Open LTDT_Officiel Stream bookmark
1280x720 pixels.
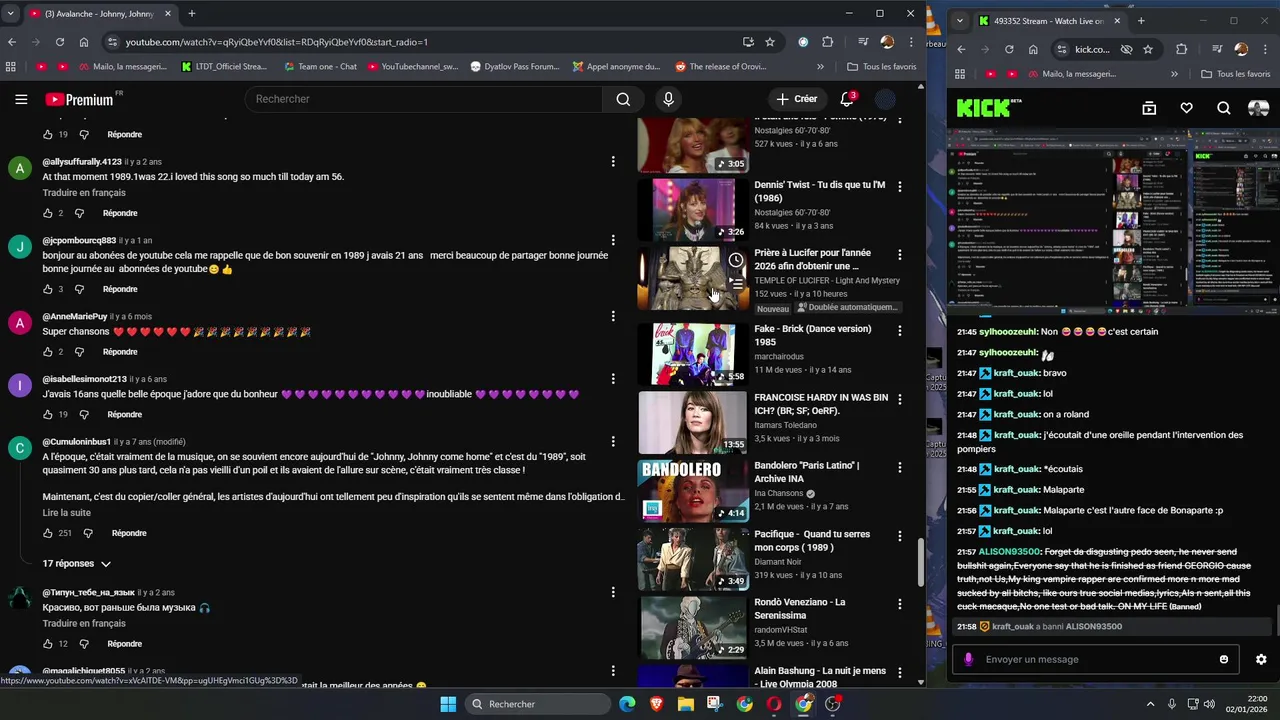[x=224, y=67]
